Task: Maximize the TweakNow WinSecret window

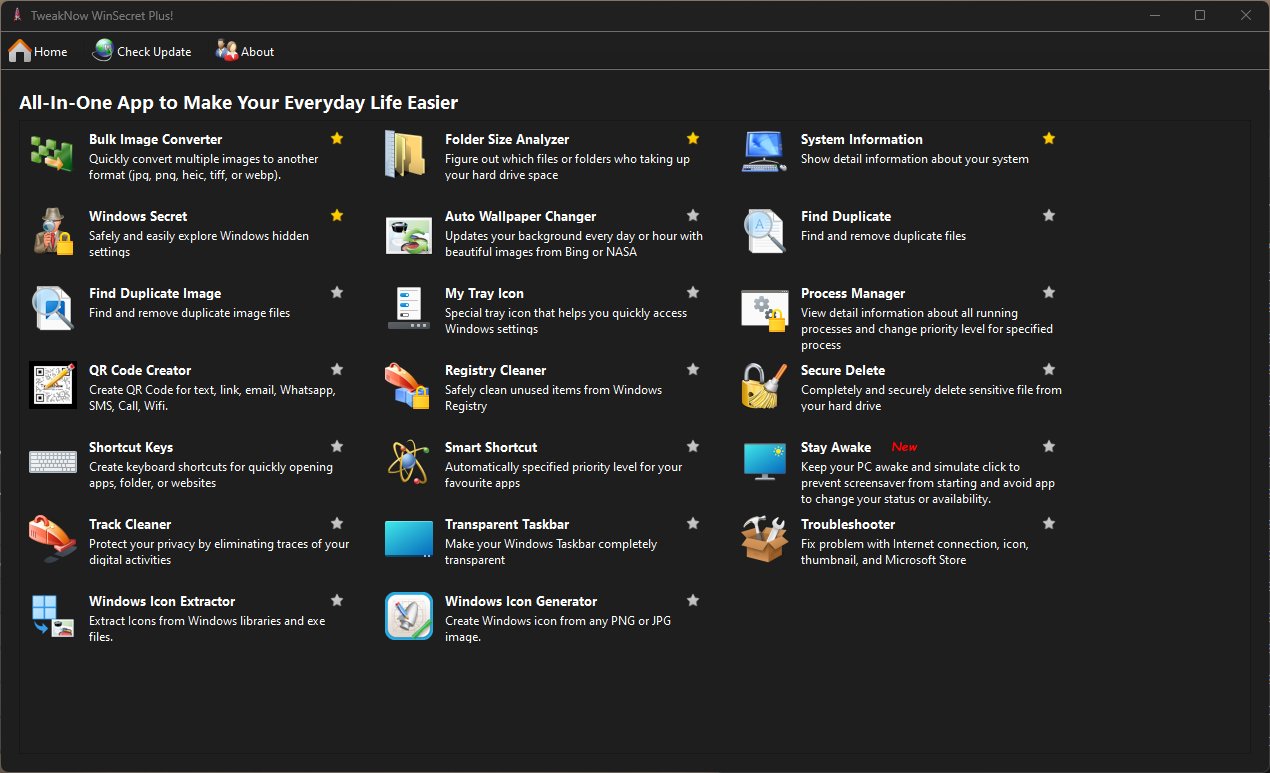Action: point(1200,15)
